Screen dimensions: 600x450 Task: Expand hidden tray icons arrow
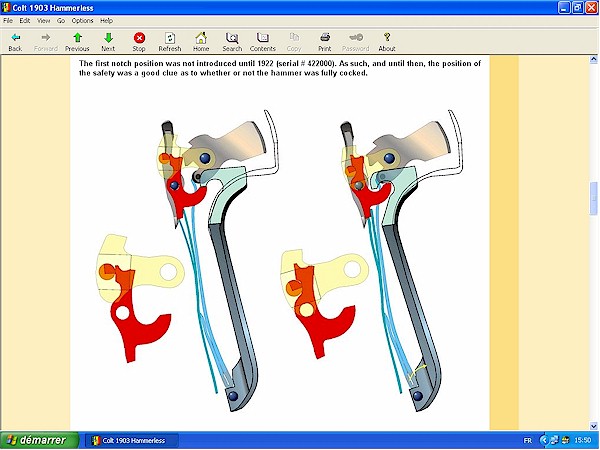(543, 440)
